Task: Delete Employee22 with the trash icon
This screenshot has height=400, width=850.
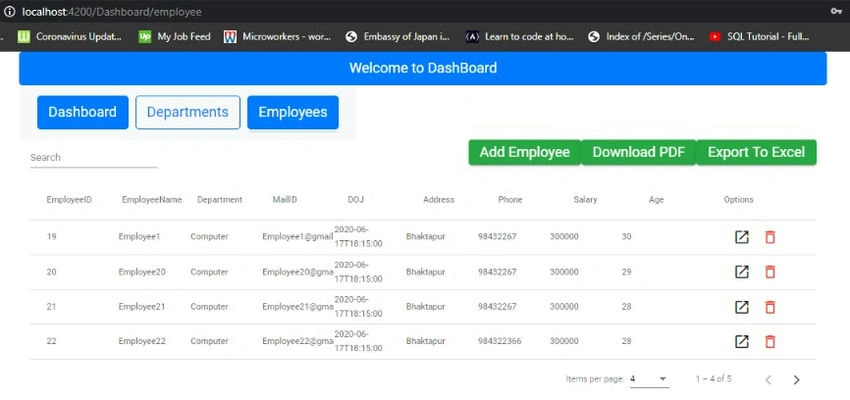Action: pyautogui.click(x=770, y=341)
